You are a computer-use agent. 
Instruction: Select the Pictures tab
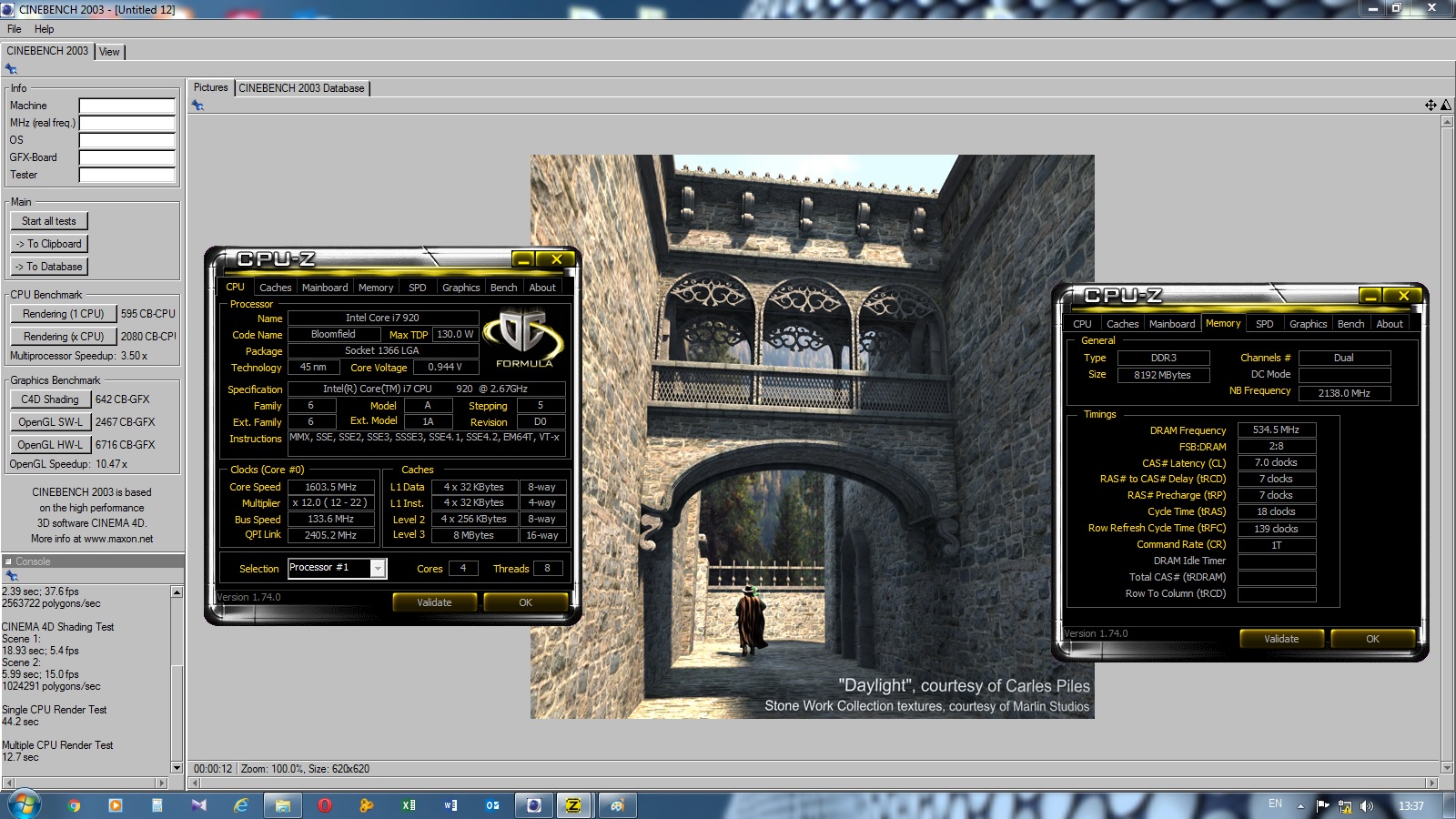210,87
